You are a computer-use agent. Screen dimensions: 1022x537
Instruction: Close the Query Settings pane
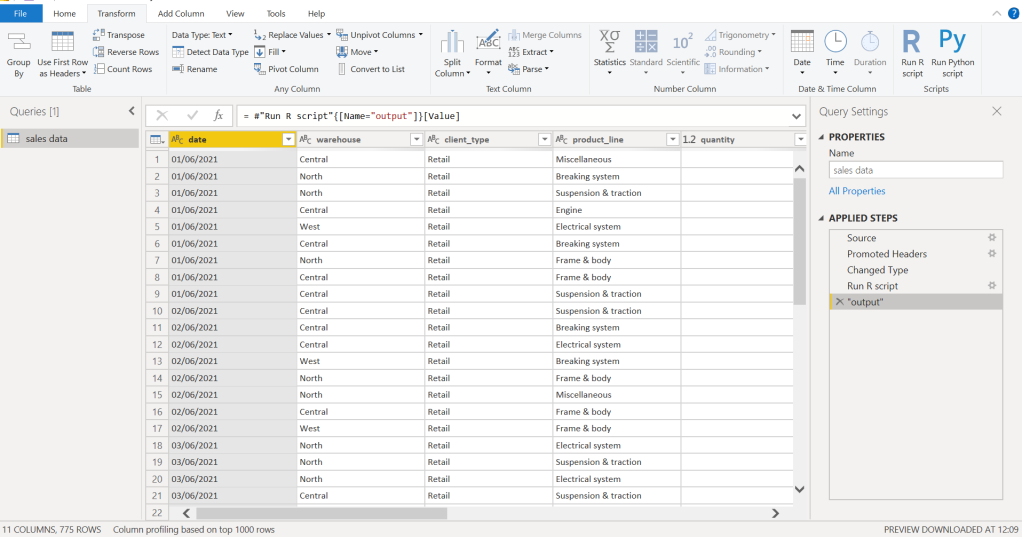pyautogui.click(x=997, y=111)
